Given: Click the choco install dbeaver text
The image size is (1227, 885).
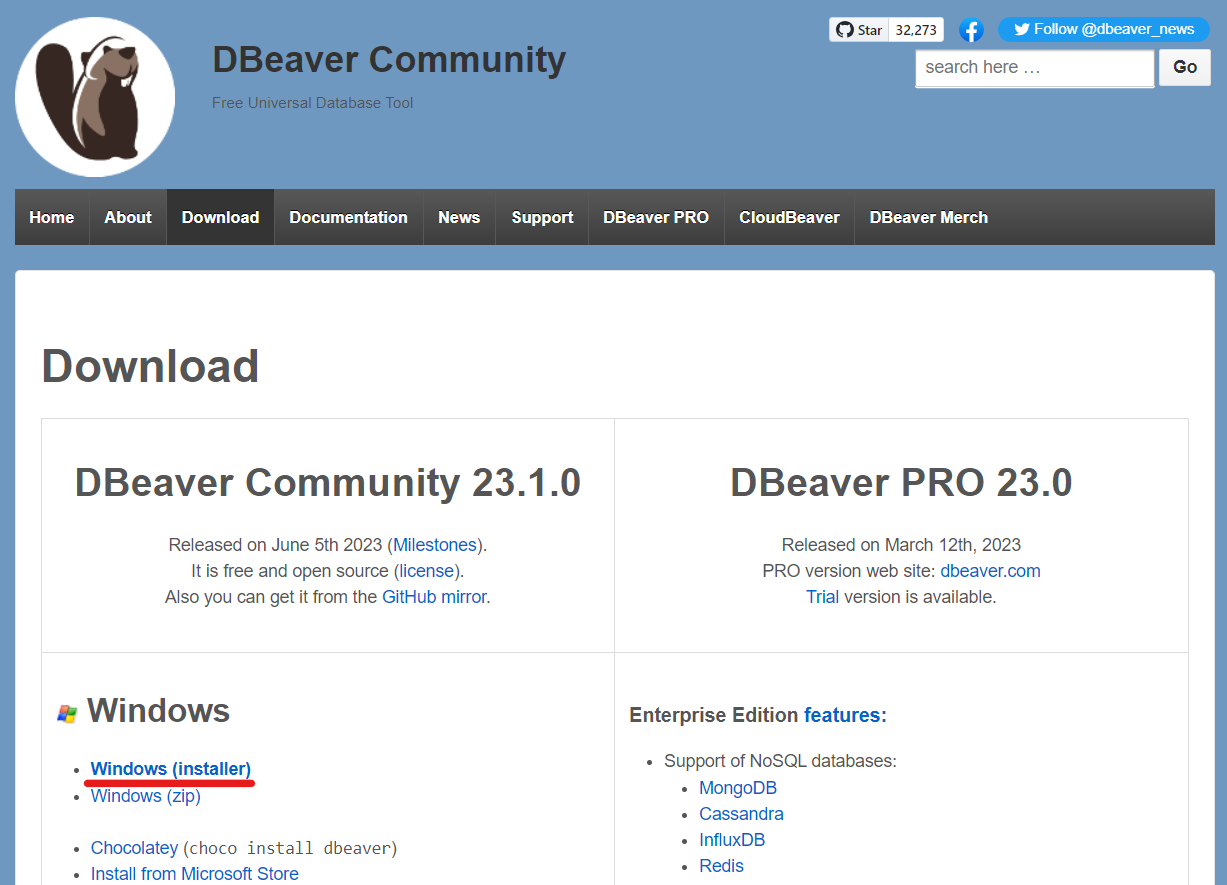Looking at the screenshot, I should [x=290, y=849].
